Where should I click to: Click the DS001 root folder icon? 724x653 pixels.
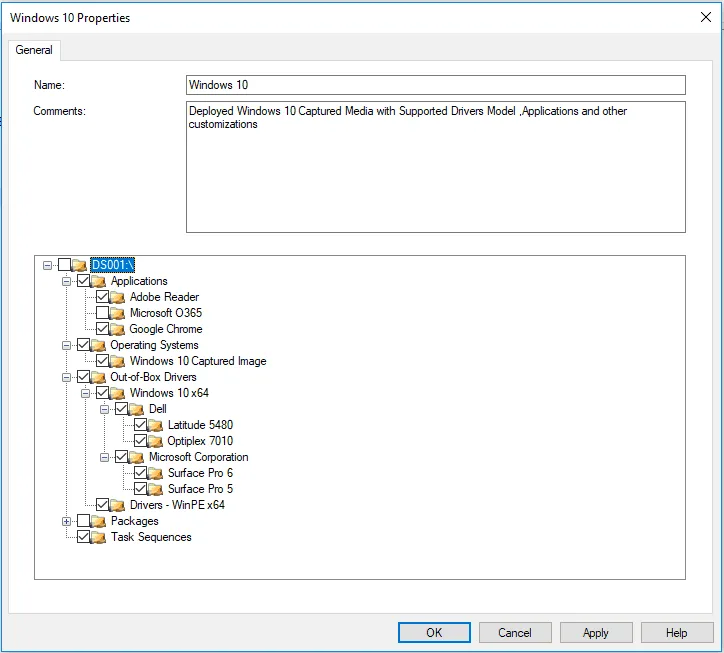click(79, 265)
